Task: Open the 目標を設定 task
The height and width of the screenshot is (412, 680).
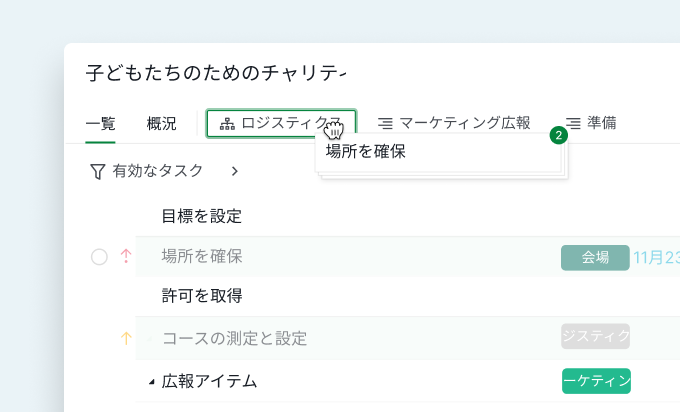Action: click(201, 216)
